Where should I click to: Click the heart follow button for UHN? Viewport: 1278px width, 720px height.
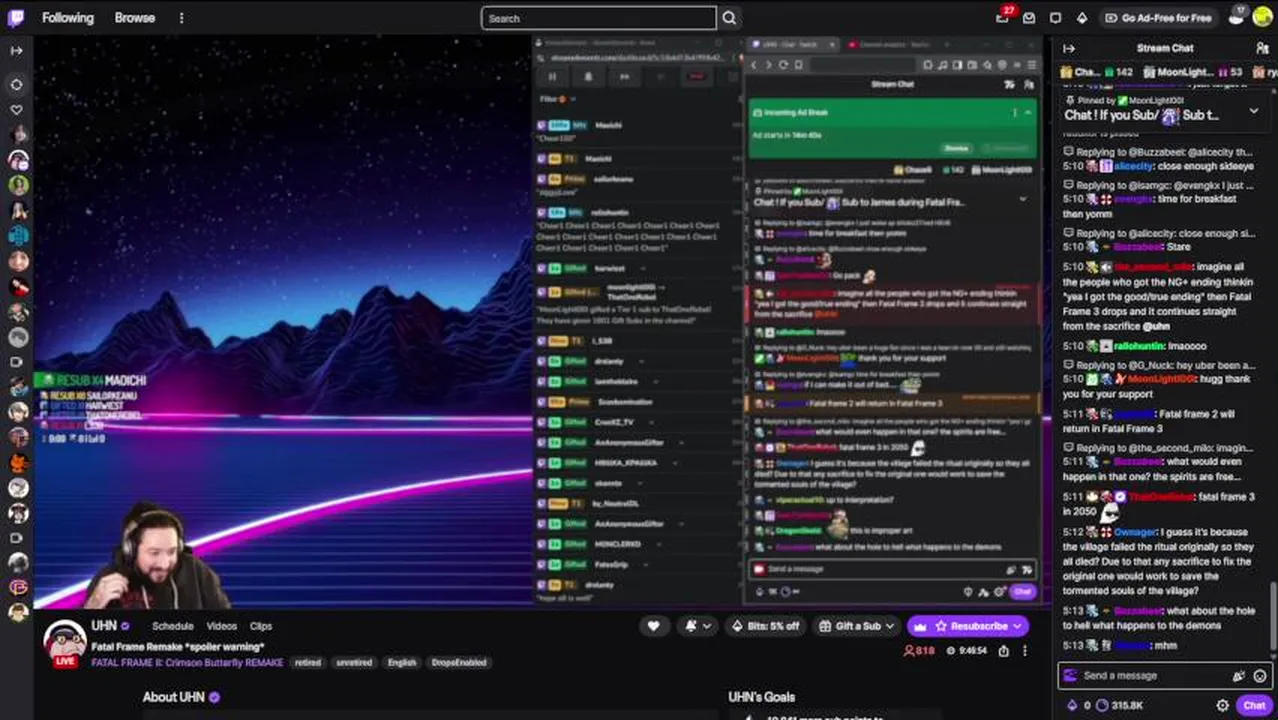click(x=653, y=626)
